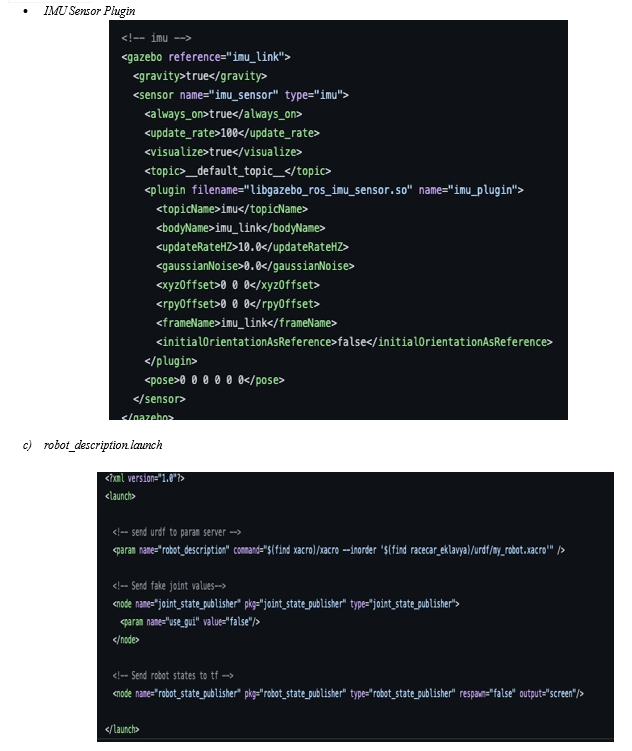Click the 'Send robot states to tf' comment
632x751 pixels.
pos(173,675)
